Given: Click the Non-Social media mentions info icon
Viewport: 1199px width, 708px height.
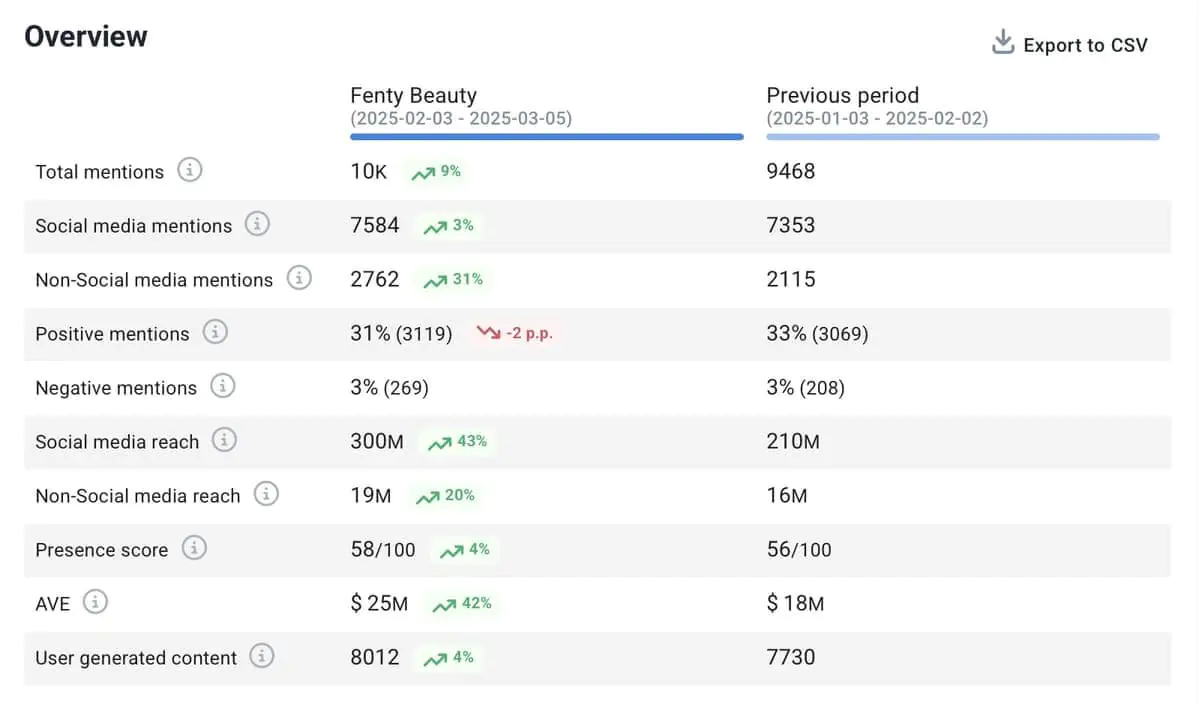Looking at the screenshot, I should [x=300, y=278].
